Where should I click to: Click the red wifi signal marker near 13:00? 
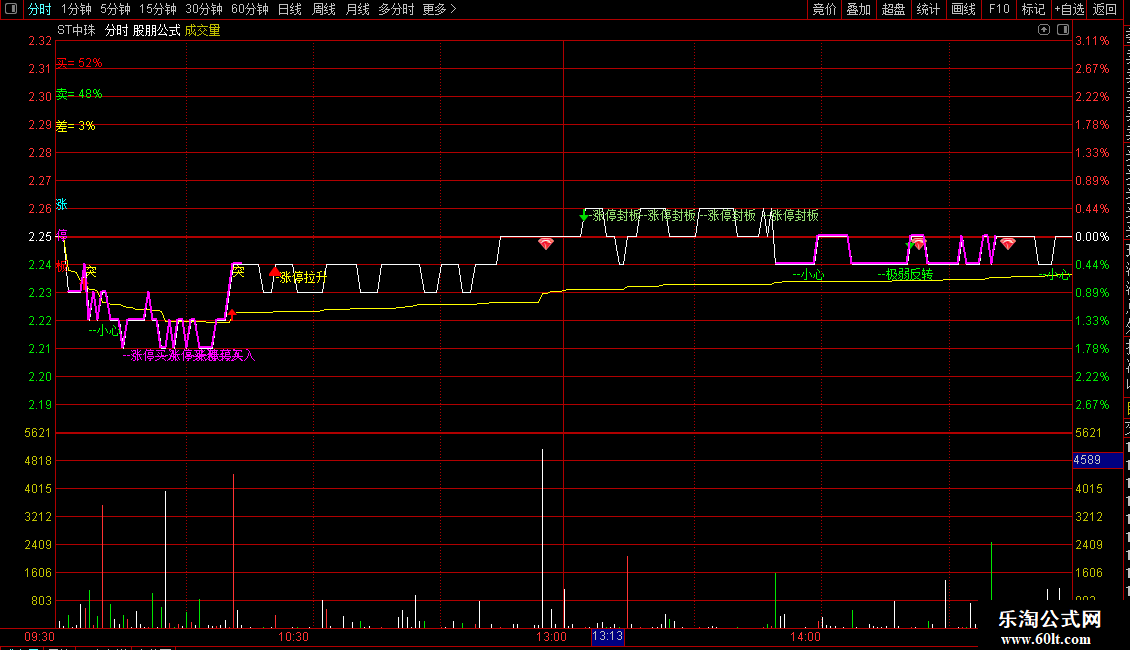(546, 244)
